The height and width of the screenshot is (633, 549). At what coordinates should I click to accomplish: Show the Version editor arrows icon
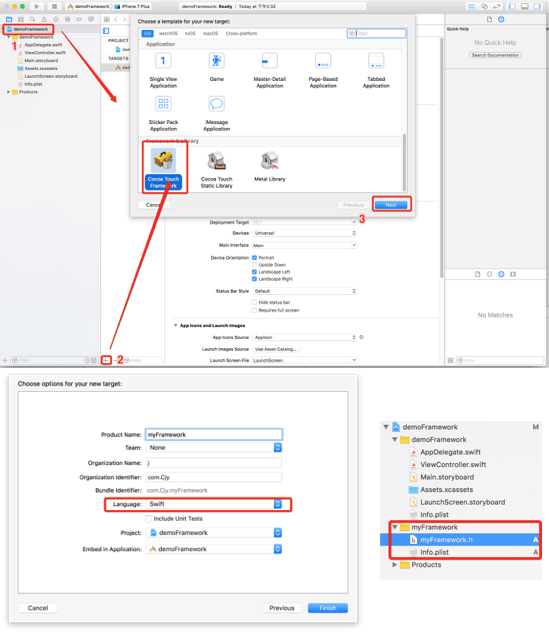pyautogui.click(x=497, y=6)
